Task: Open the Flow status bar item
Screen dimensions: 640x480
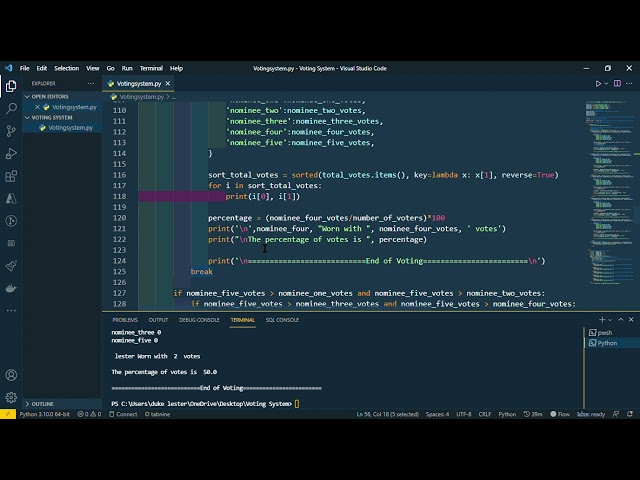Action: [x=560, y=414]
